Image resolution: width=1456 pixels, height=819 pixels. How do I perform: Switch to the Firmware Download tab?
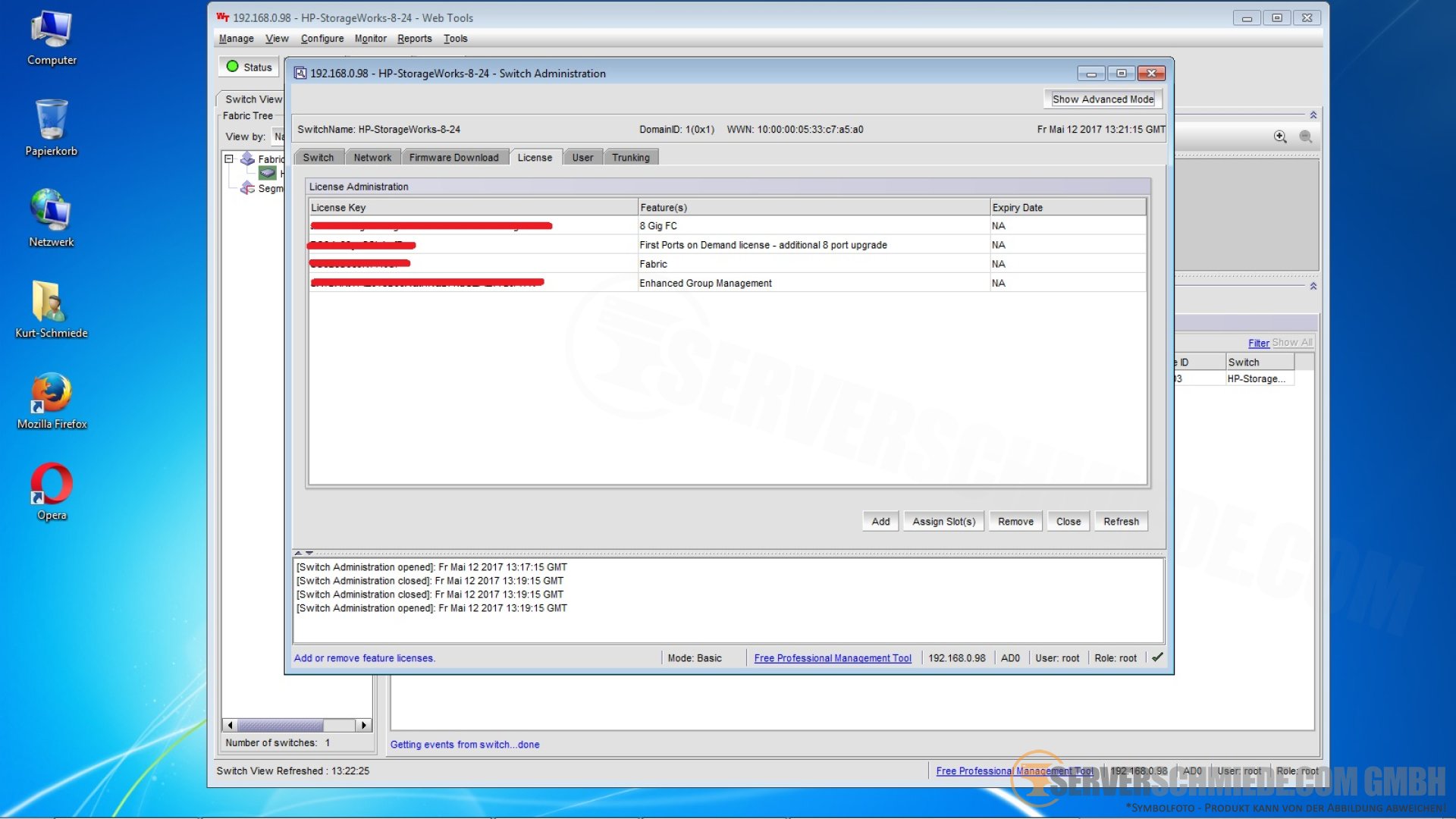point(453,158)
